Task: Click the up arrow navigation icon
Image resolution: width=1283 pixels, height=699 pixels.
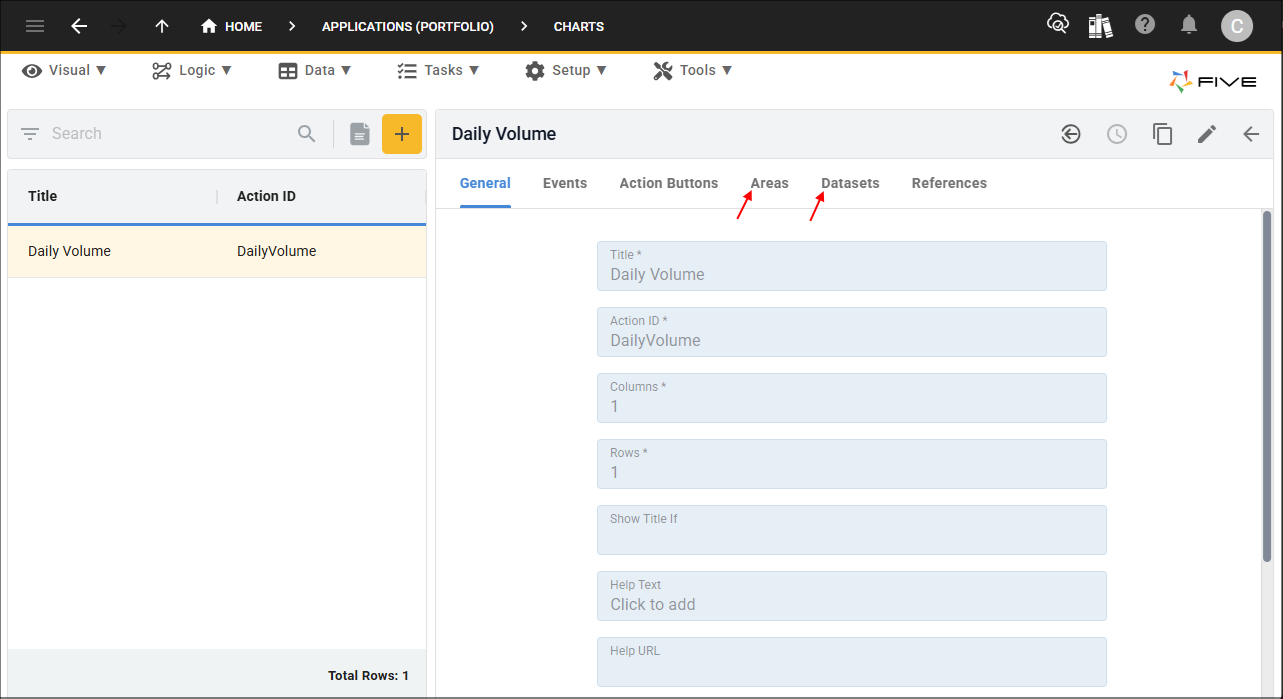Action: point(162,26)
